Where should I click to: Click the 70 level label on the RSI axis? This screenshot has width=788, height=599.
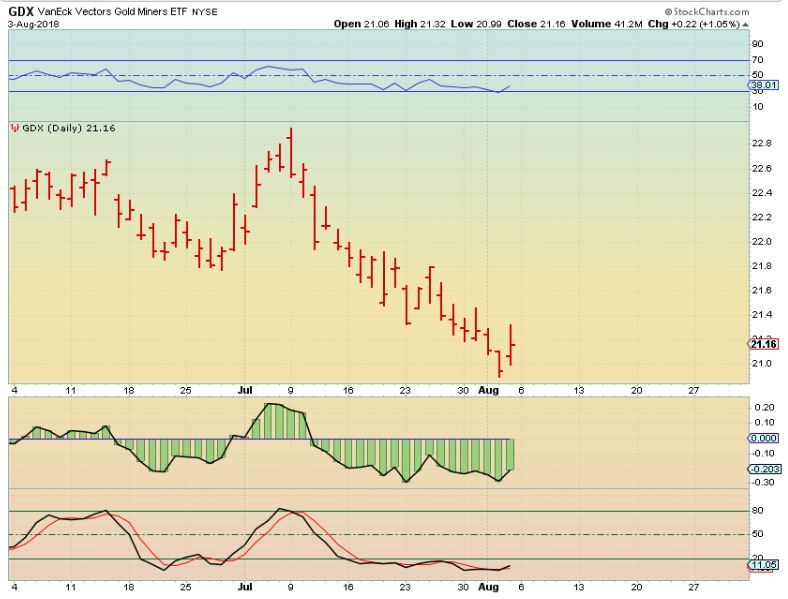757,60
